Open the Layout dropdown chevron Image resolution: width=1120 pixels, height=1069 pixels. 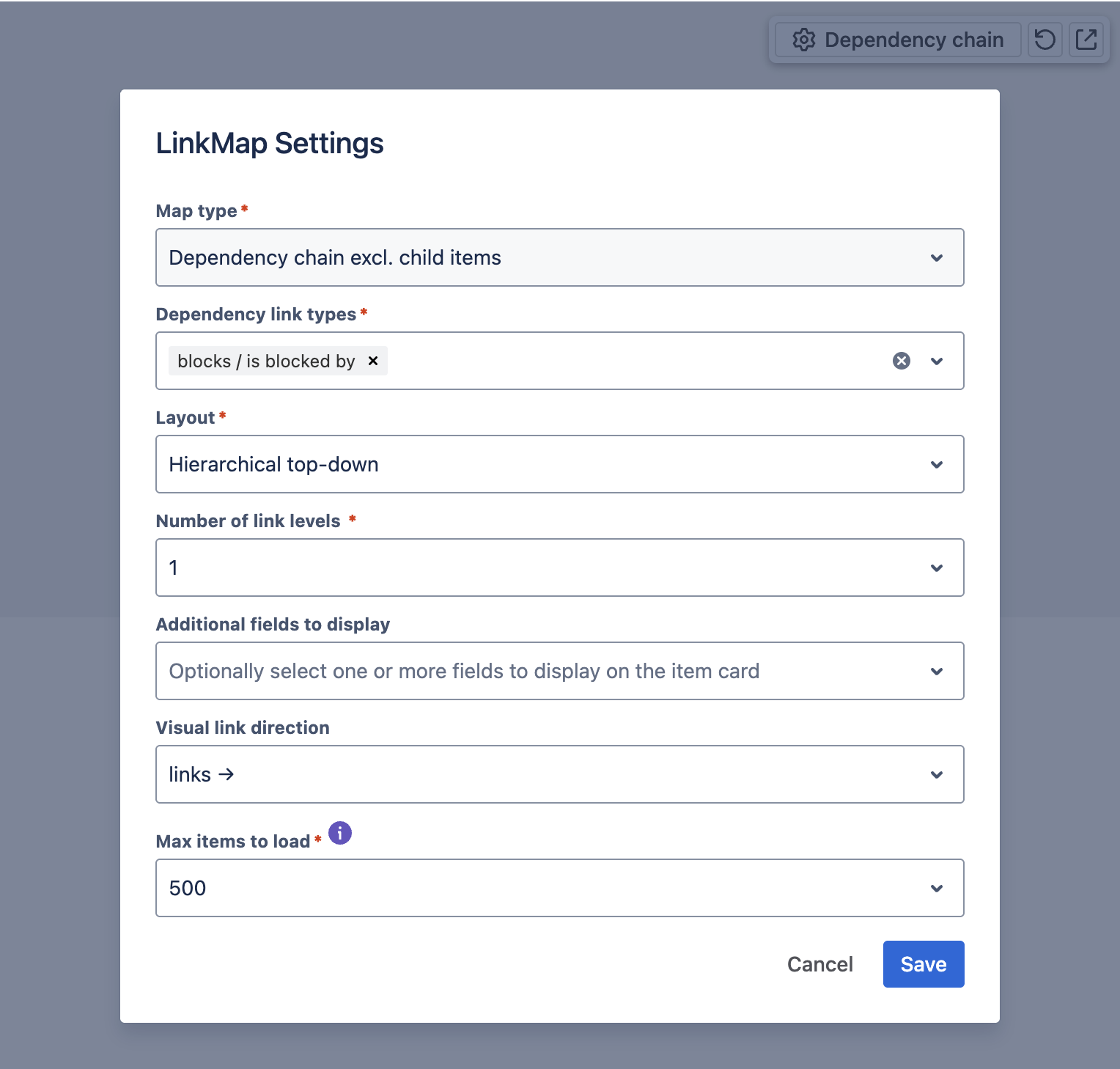click(937, 465)
